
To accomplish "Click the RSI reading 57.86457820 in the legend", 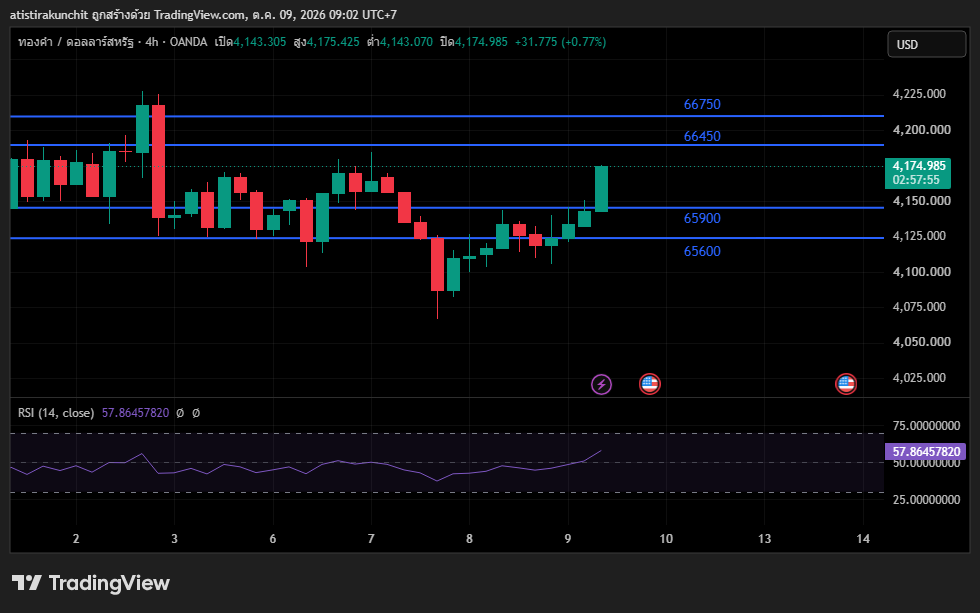I will click(135, 413).
